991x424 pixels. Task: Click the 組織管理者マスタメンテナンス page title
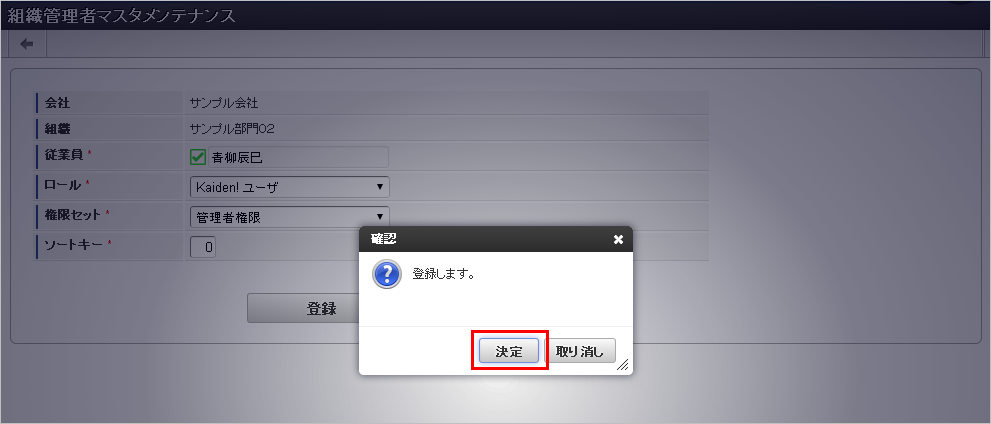[x=121, y=16]
